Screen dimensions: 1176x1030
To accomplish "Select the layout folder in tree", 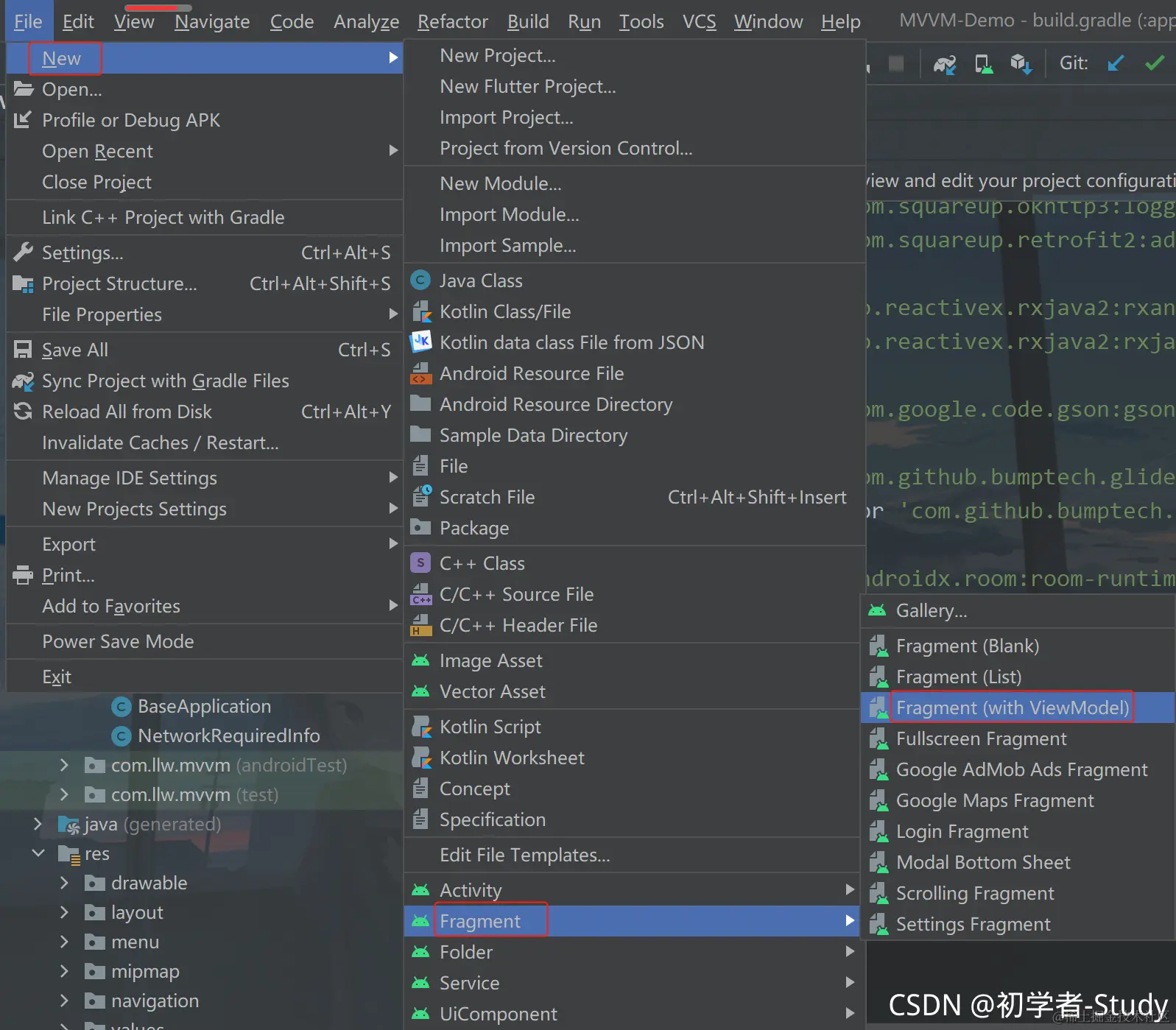I will [x=137, y=912].
